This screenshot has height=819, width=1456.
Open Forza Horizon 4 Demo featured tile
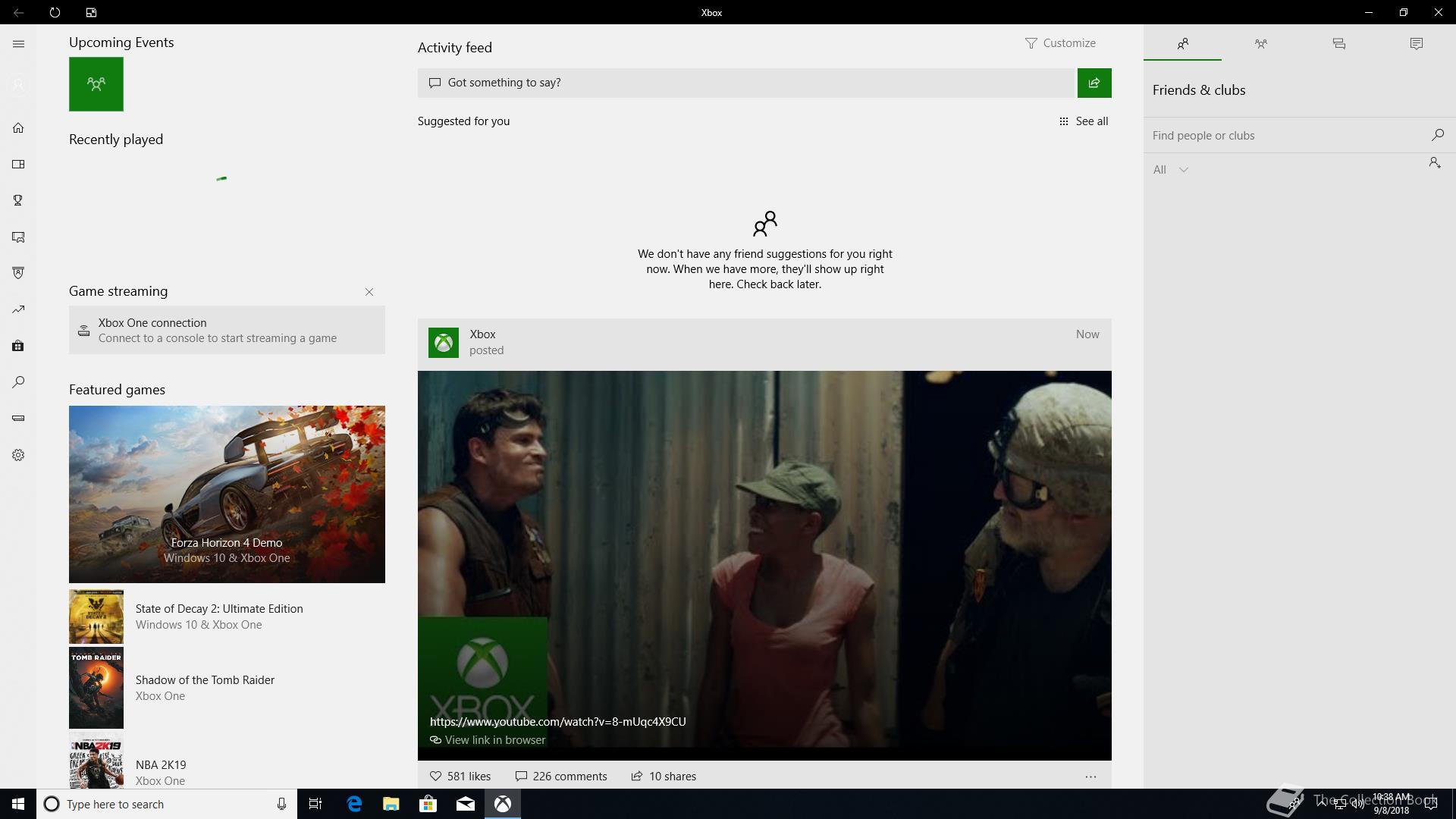[x=227, y=494]
